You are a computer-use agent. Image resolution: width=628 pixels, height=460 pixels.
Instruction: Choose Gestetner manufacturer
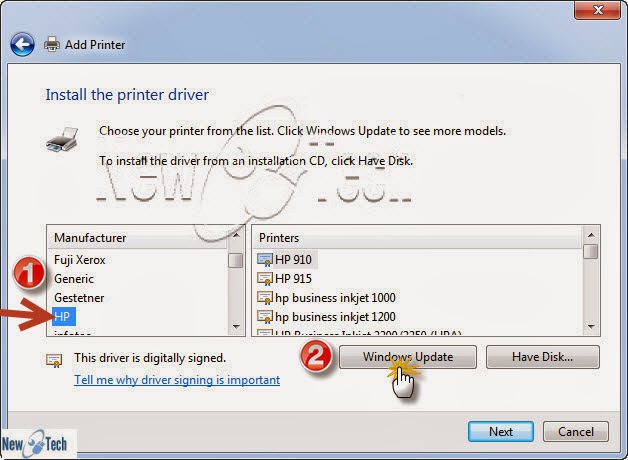click(x=79, y=298)
